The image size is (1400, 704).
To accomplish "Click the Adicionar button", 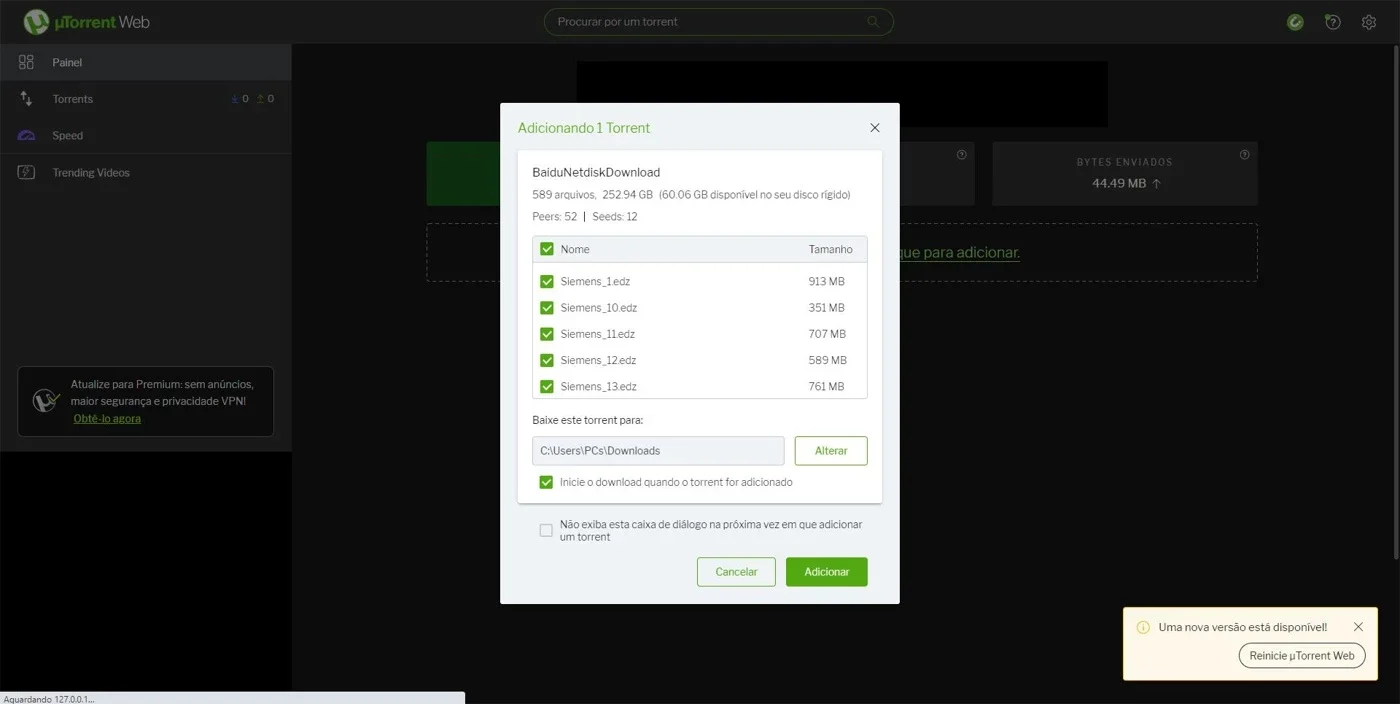I will tap(827, 572).
